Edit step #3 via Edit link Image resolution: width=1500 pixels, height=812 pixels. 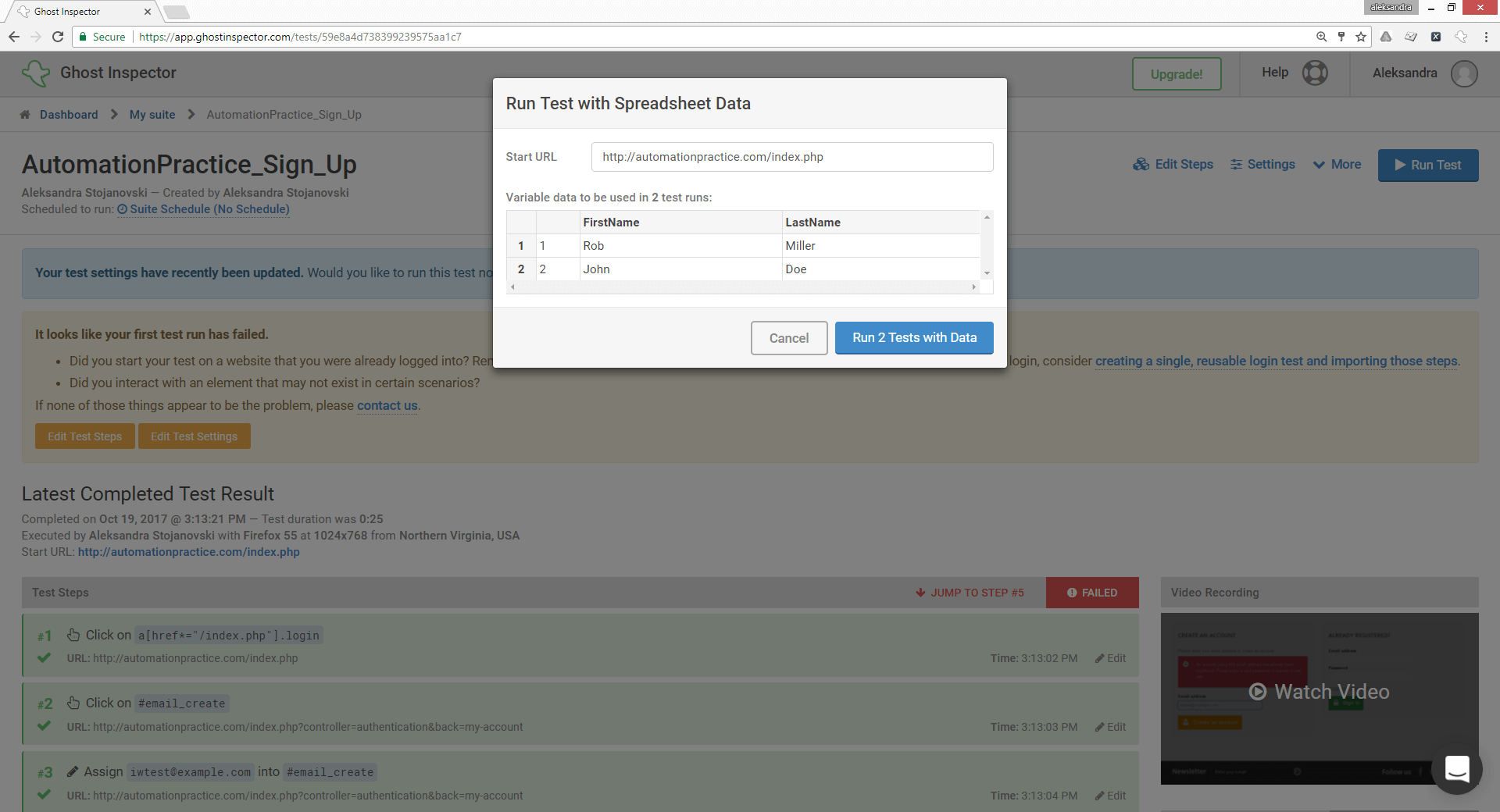point(1110,796)
